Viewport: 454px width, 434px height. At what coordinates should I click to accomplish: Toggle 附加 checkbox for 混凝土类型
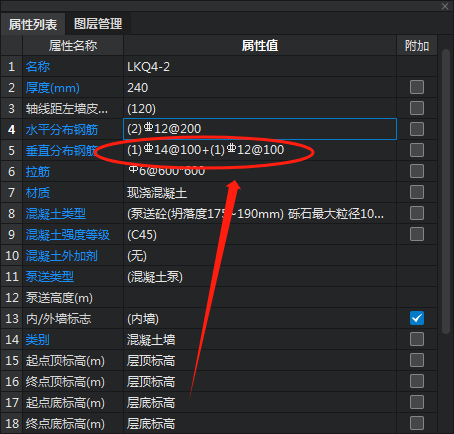click(x=417, y=213)
